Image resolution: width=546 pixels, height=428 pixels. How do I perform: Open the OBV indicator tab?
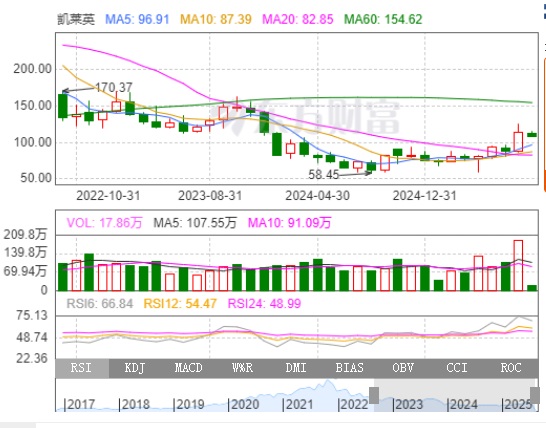coord(404,368)
